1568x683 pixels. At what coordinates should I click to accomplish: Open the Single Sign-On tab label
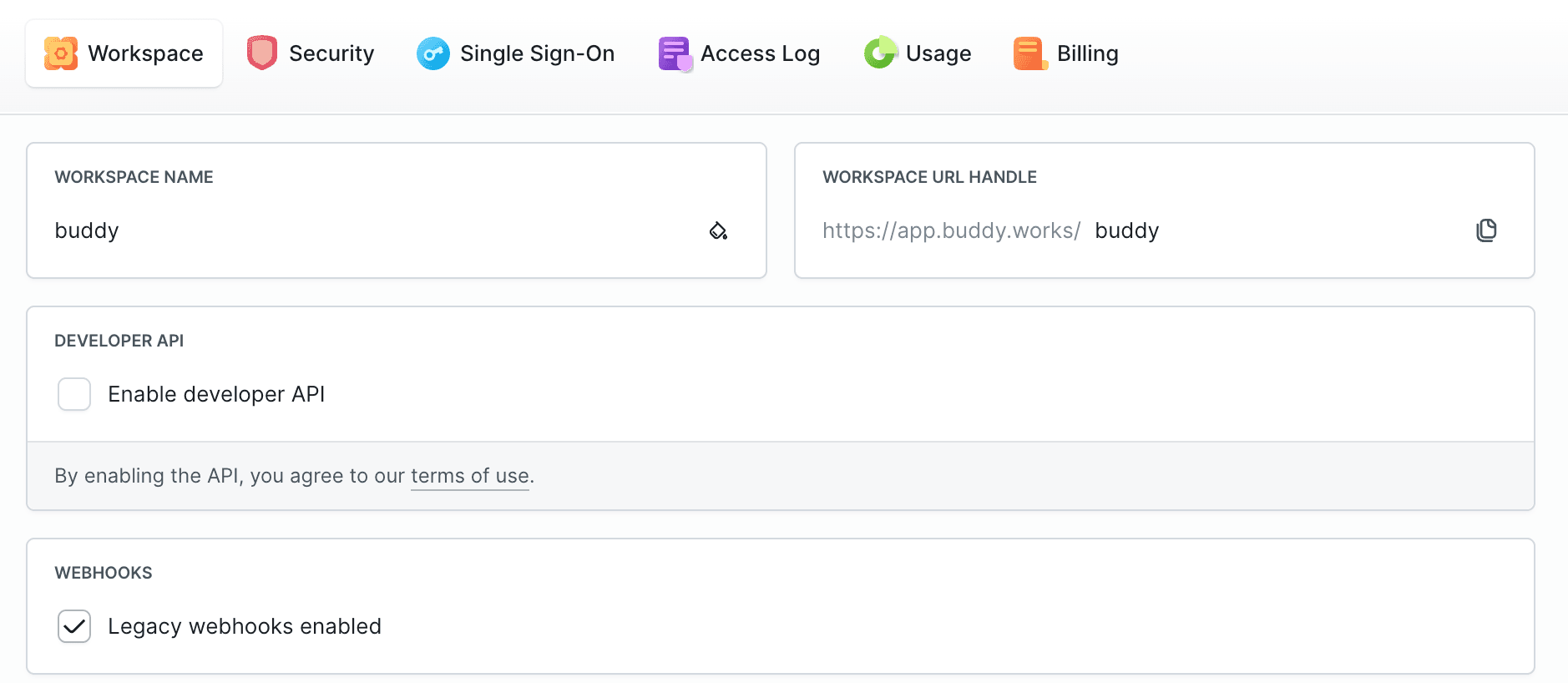537,53
